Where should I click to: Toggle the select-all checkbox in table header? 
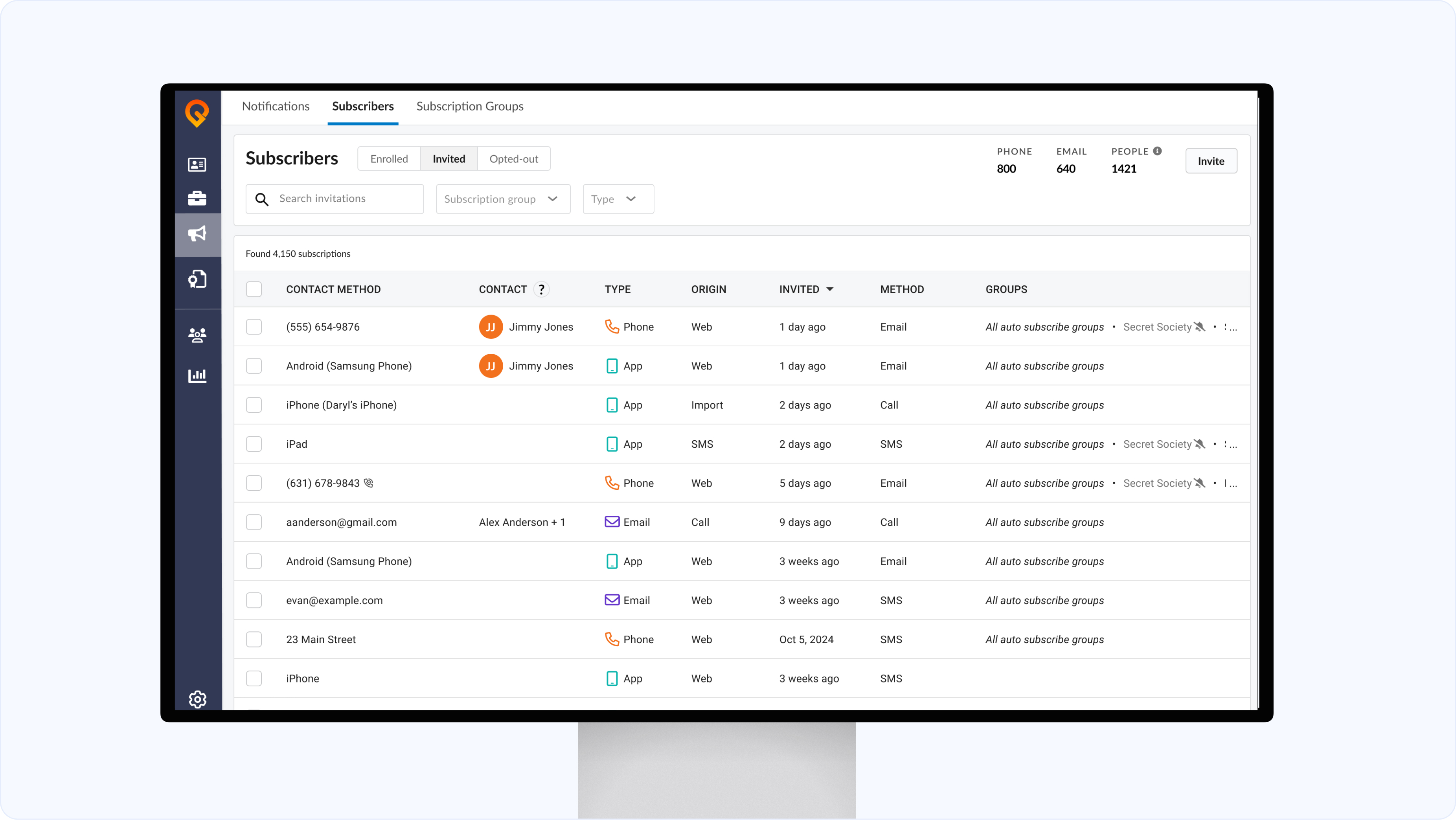[254, 289]
